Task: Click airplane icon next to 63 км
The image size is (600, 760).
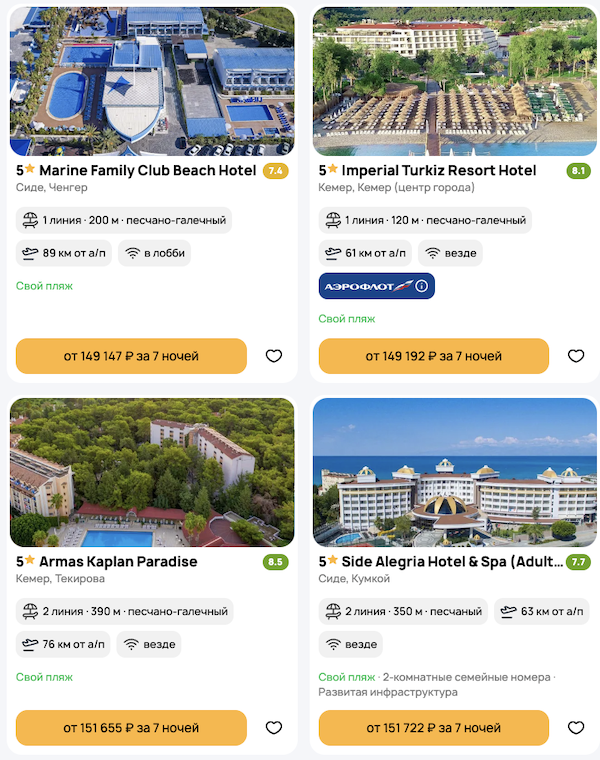Action: (x=509, y=611)
